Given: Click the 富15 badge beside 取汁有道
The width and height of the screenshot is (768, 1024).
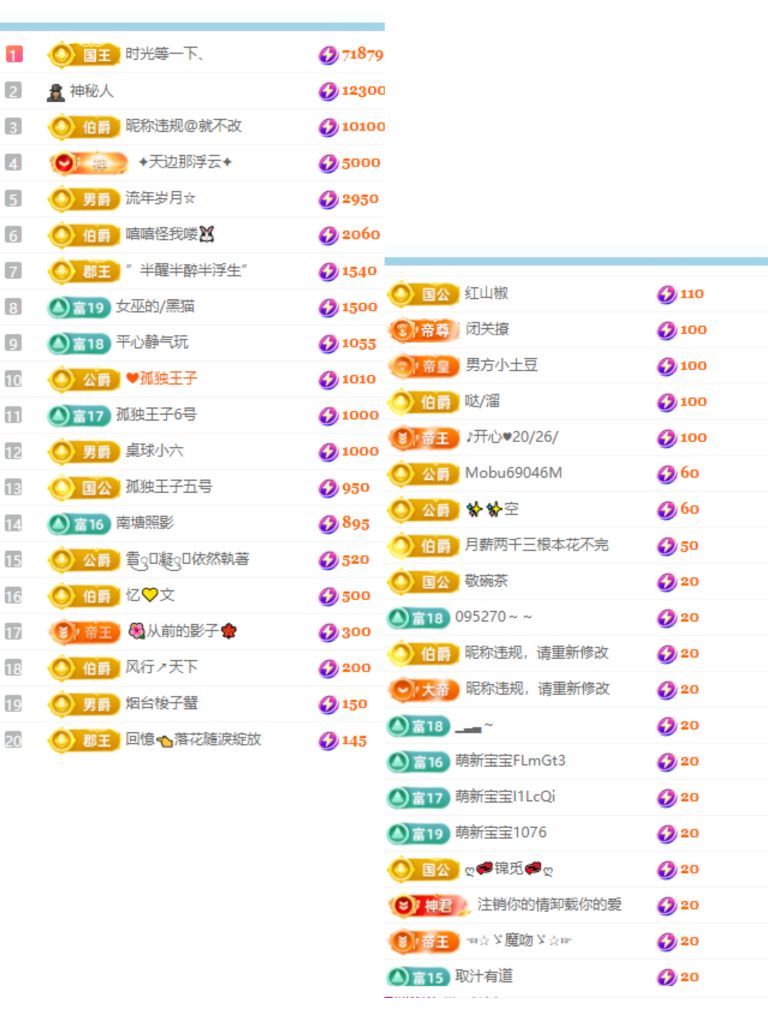Looking at the screenshot, I should tap(419, 978).
